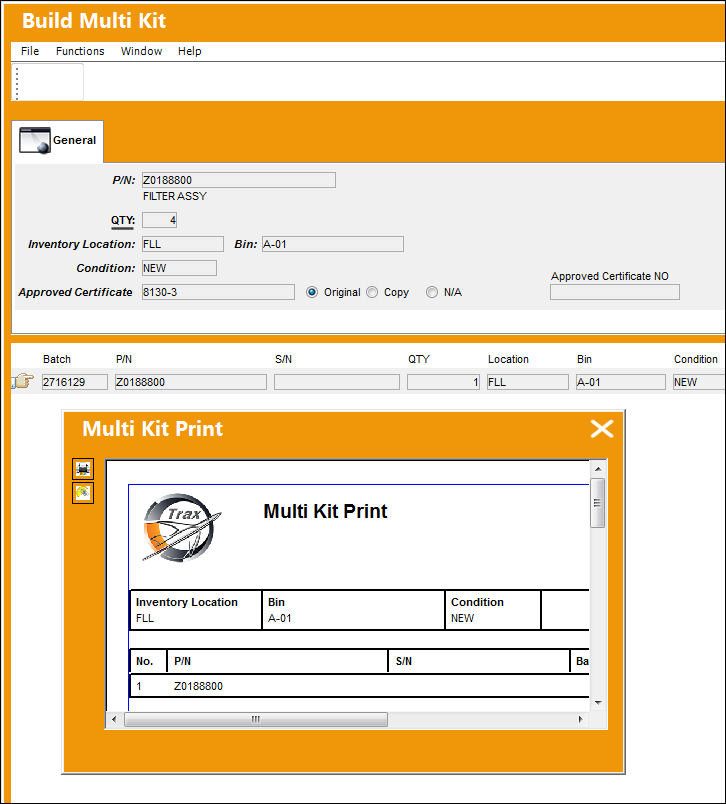Screen dimensions: 726x804
Task: Click the Condition column header in grid
Action: [x=696, y=359]
